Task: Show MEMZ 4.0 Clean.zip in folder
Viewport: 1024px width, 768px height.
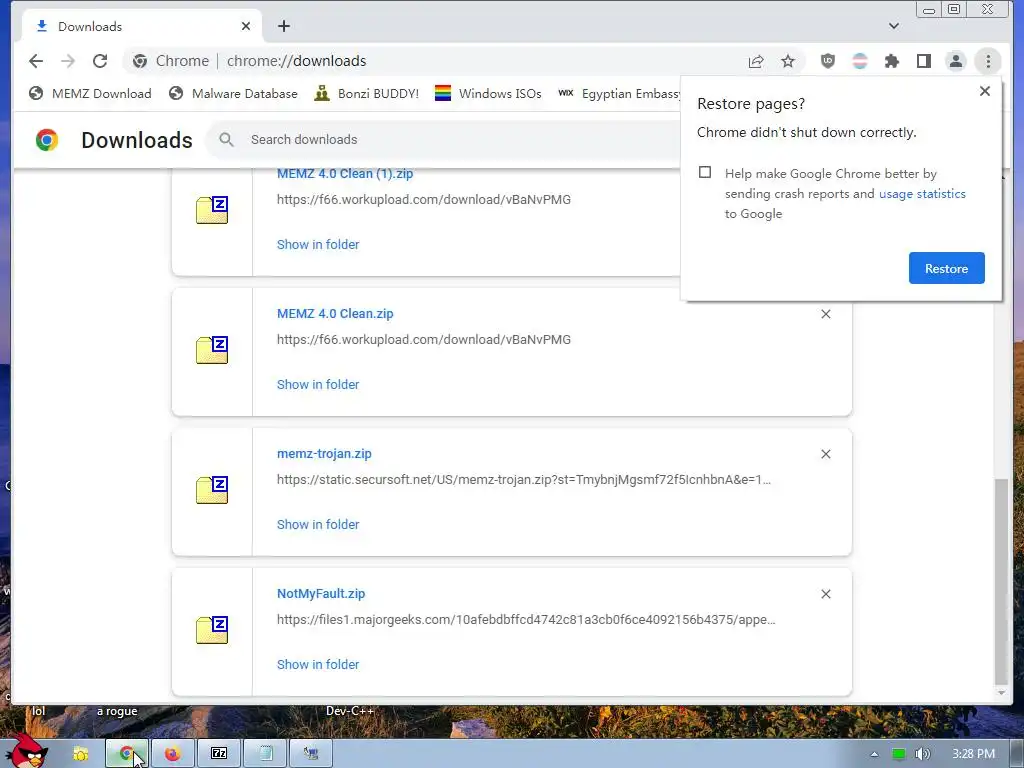Action: pyautogui.click(x=318, y=384)
